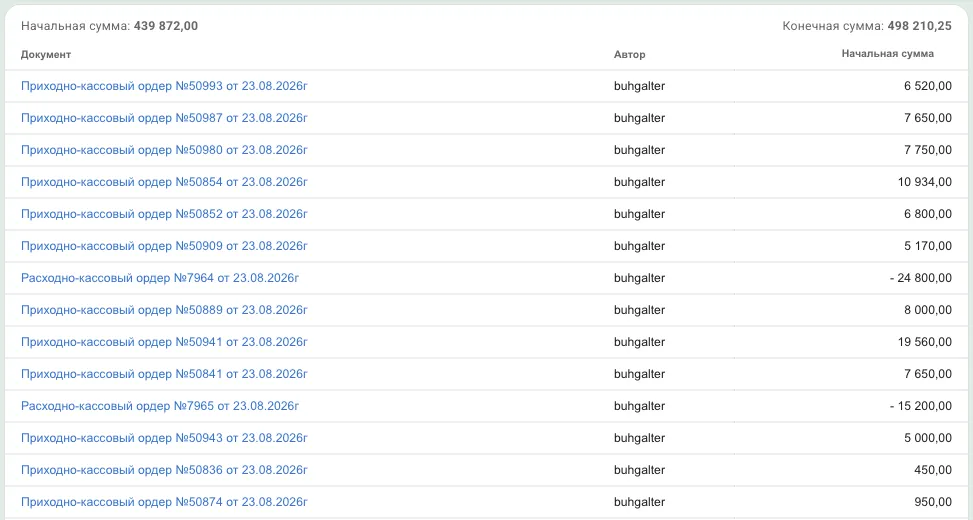This screenshot has height=520, width=973.
Task: Click the negative amount - 15 200,00
Action: [x=921, y=406]
